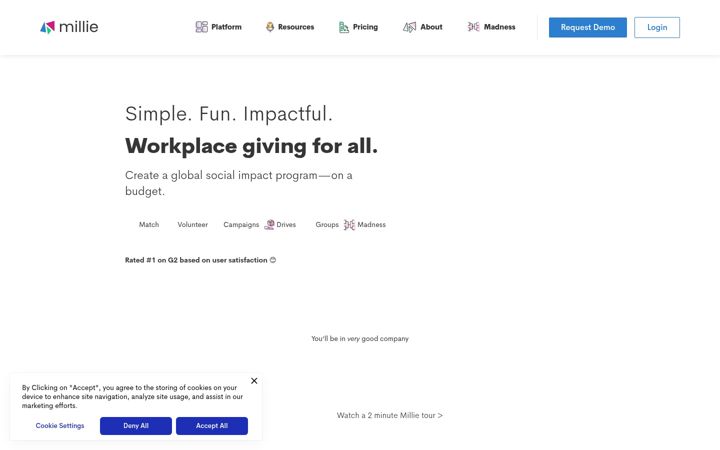This screenshot has height=450, width=720.
Task: Click the You'll be in very good company text
Action: [360, 338]
